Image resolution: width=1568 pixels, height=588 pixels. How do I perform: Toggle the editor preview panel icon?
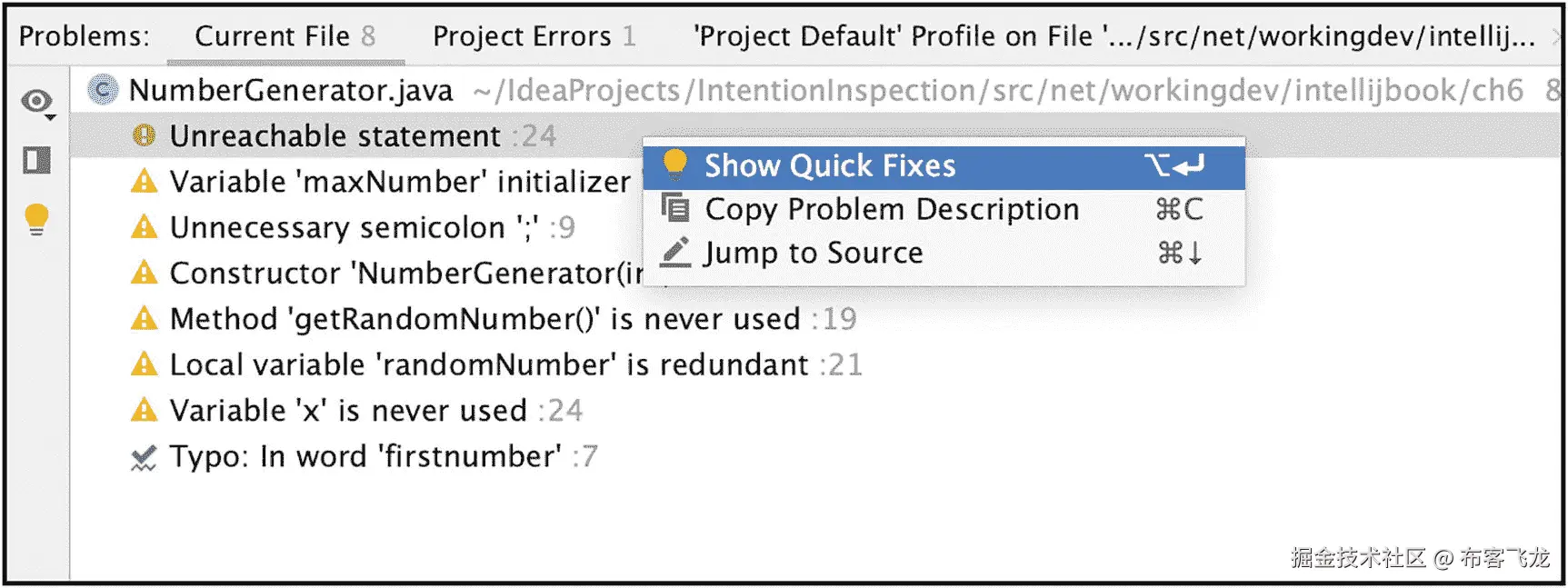[37, 161]
